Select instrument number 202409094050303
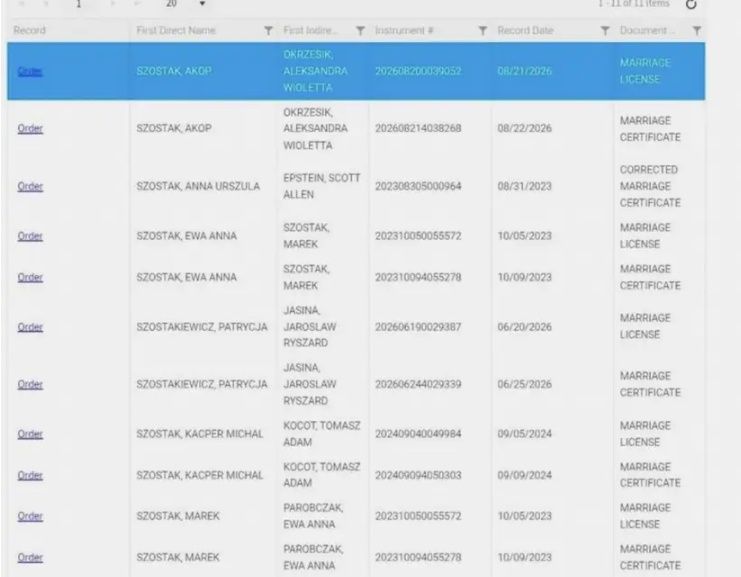 [x=418, y=475]
